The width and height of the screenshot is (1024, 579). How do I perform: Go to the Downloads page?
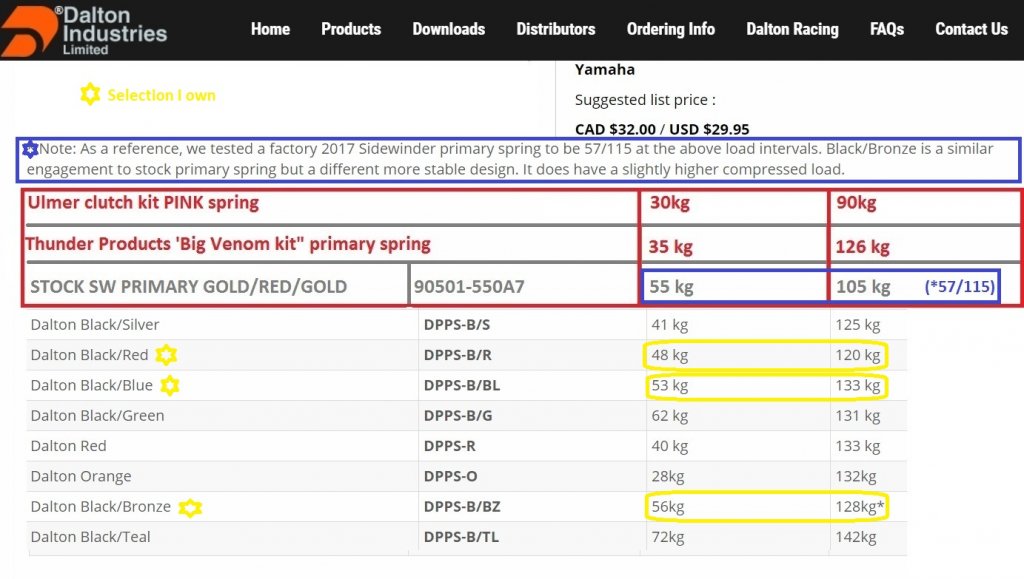(x=449, y=29)
